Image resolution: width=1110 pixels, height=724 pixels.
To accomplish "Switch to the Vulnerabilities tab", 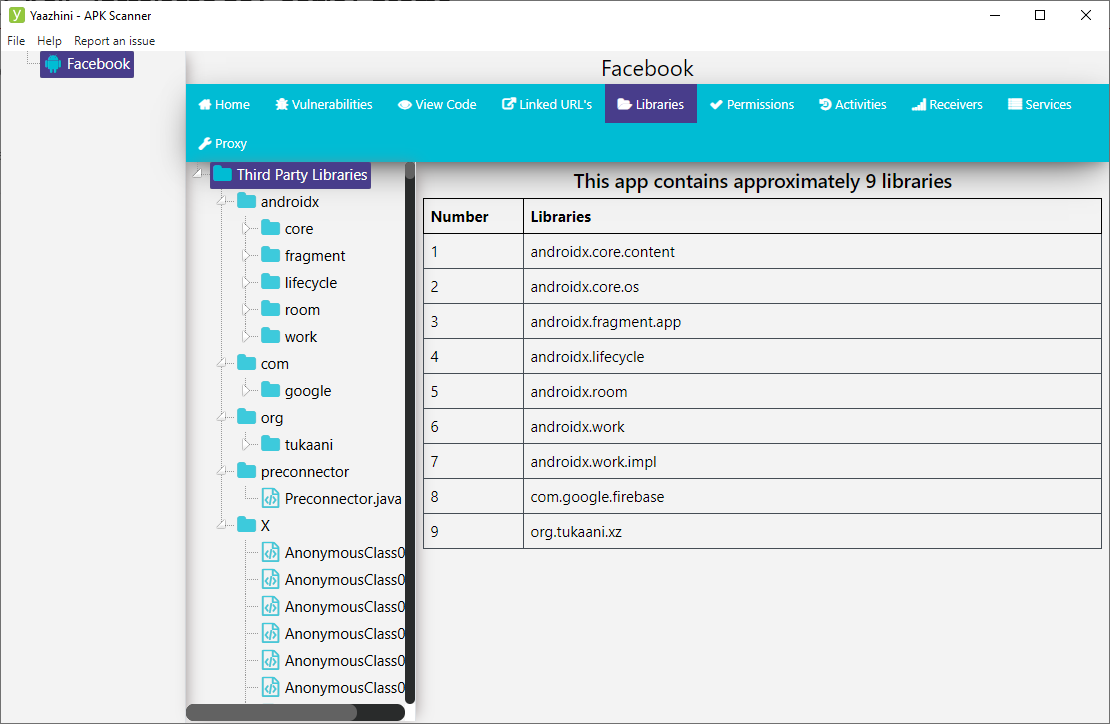I will (x=324, y=104).
